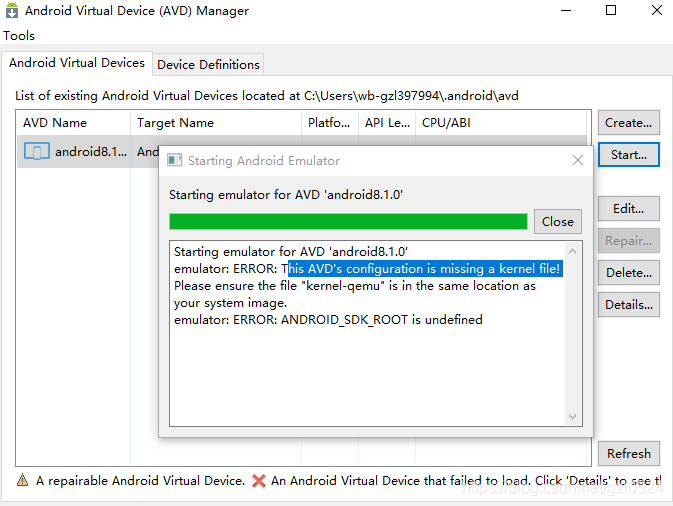Click the Delete... button

pos(628,273)
